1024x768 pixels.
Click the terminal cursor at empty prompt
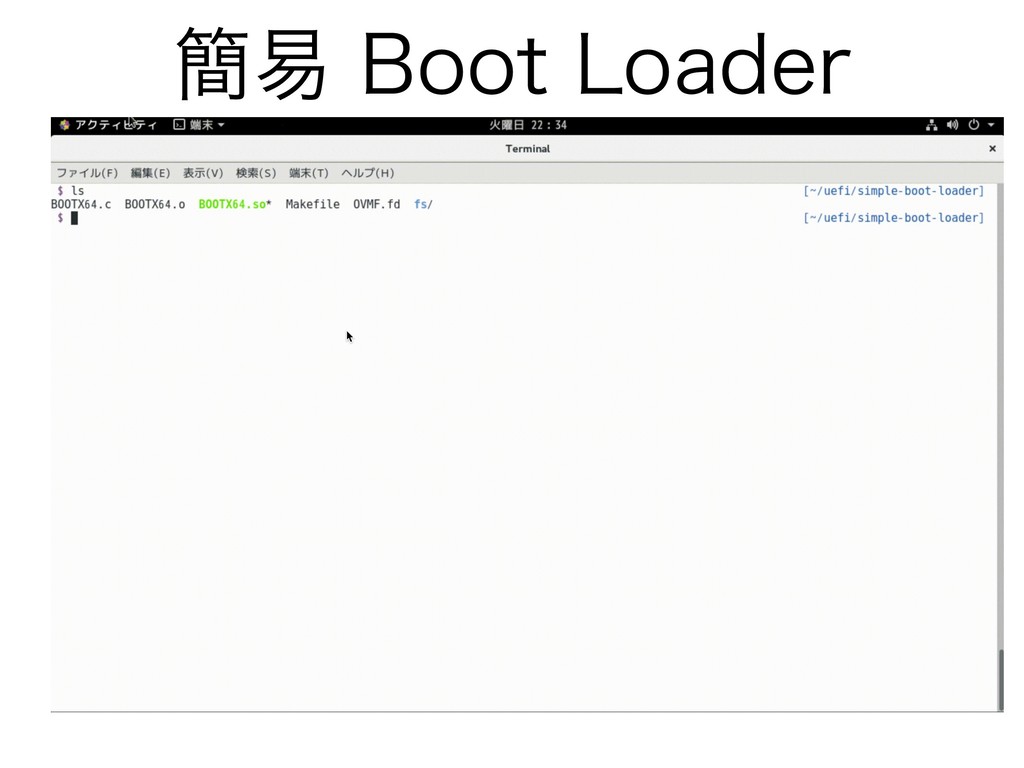[74, 218]
